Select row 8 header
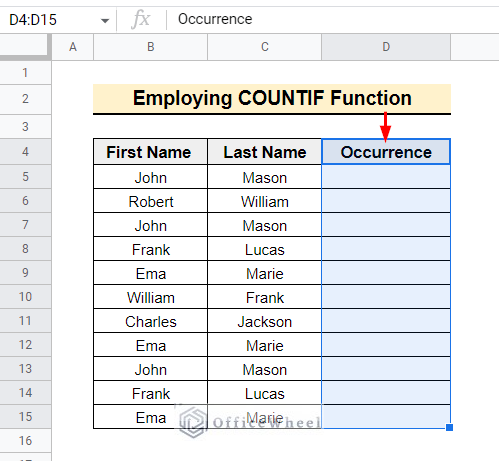 tap(25, 249)
